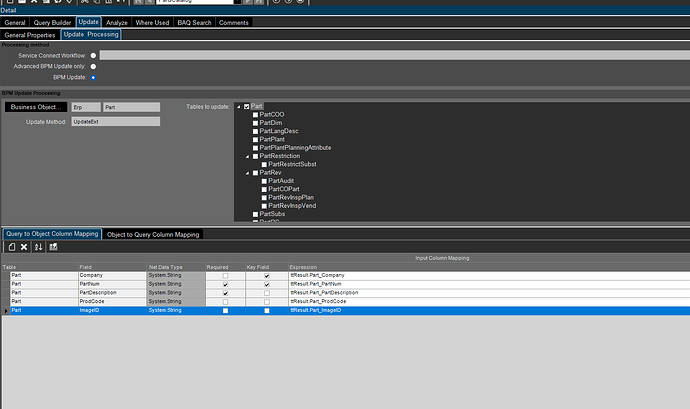Select the ttResult.Part_PartDescription expression cell
This screenshot has width=690, height=409.
click(x=489, y=293)
